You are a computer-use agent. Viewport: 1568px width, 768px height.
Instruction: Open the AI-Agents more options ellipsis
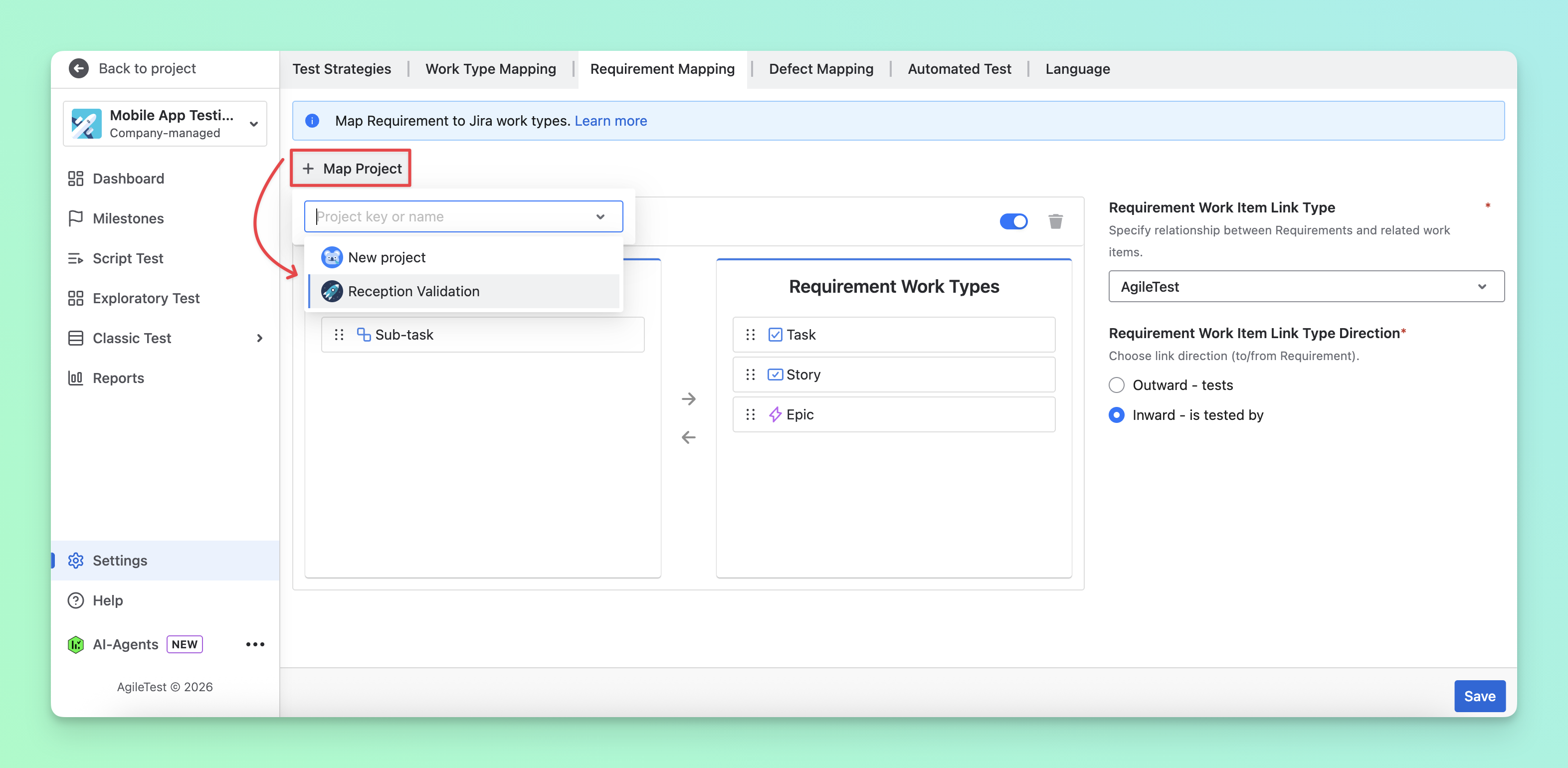[x=255, y=644]
